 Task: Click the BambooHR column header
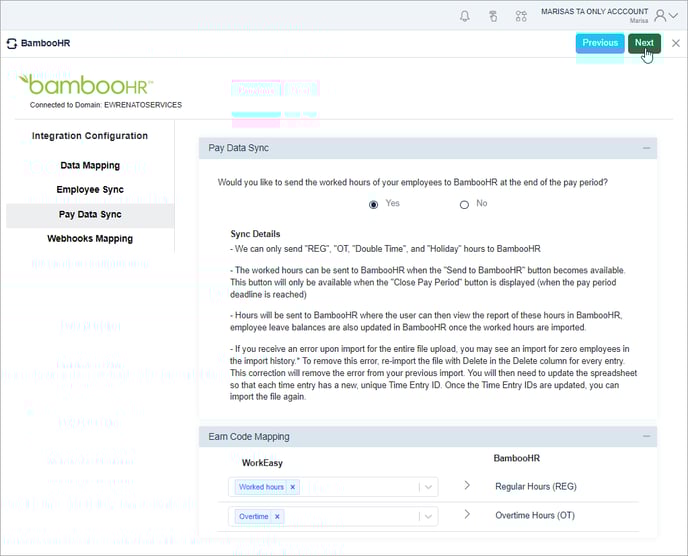(516, 458)
